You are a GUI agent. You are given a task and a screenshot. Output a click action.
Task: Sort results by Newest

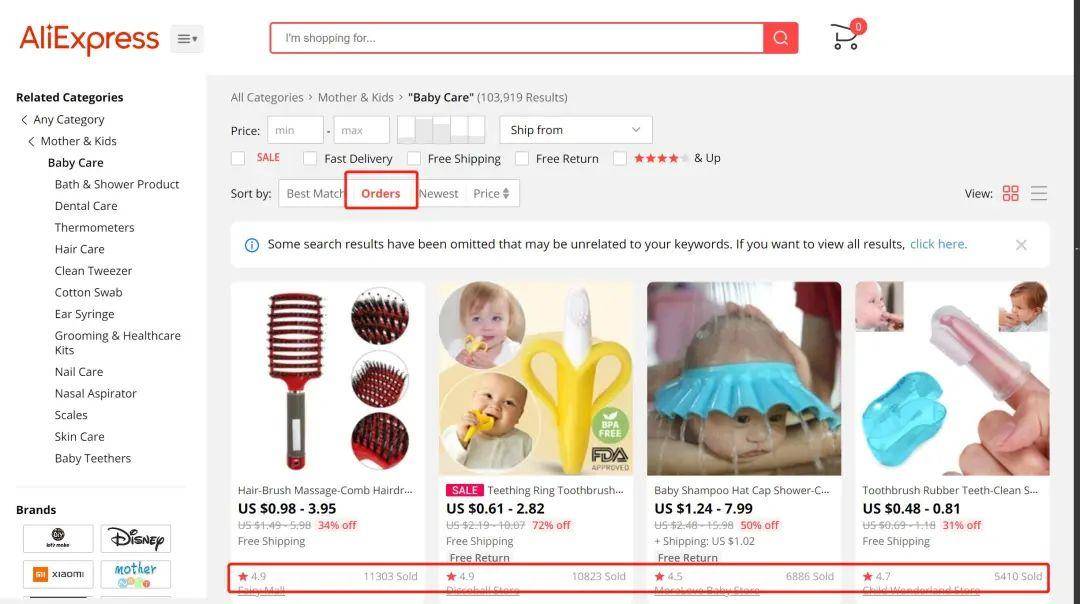tap(439, 194)
